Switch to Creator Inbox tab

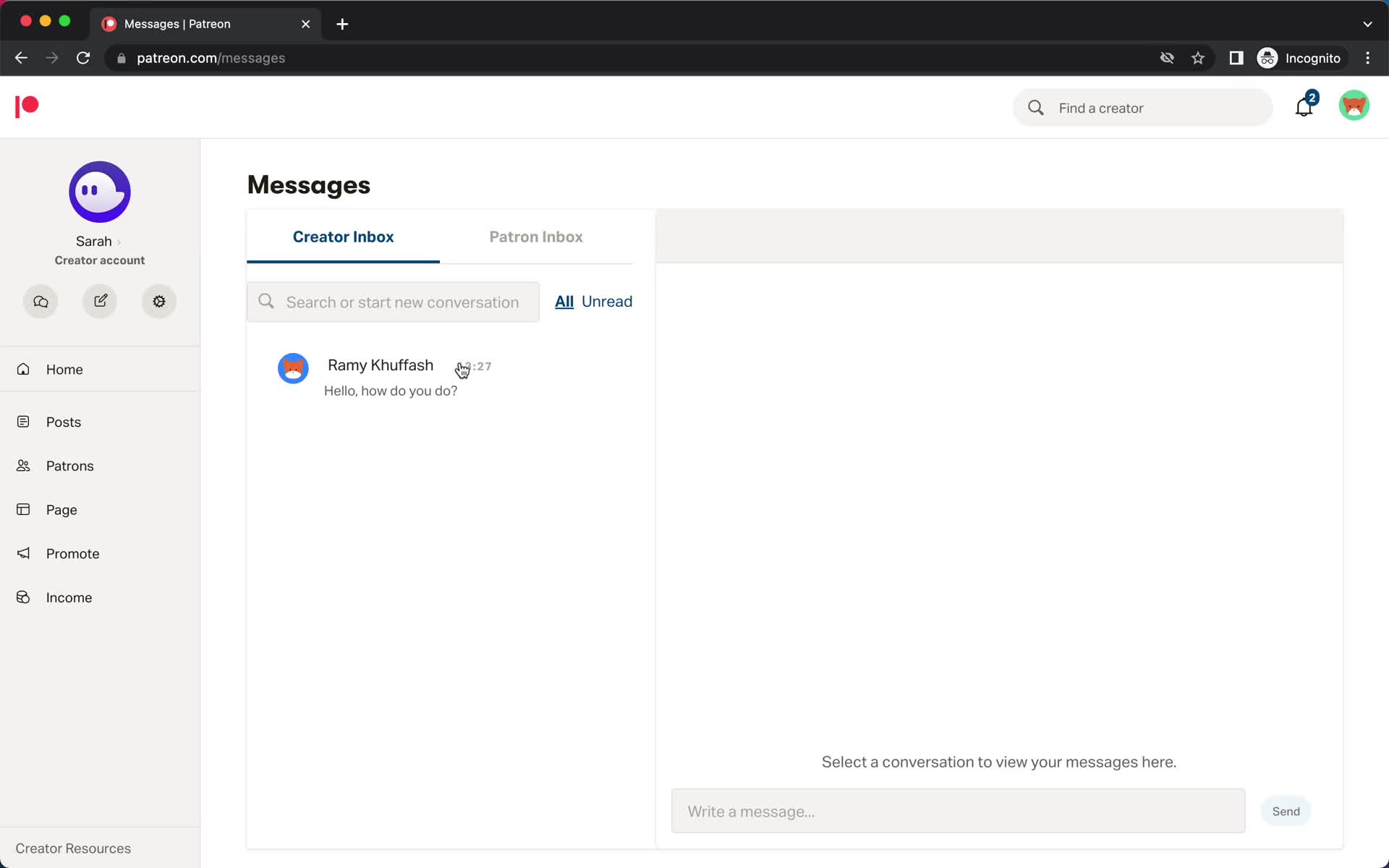343,237
